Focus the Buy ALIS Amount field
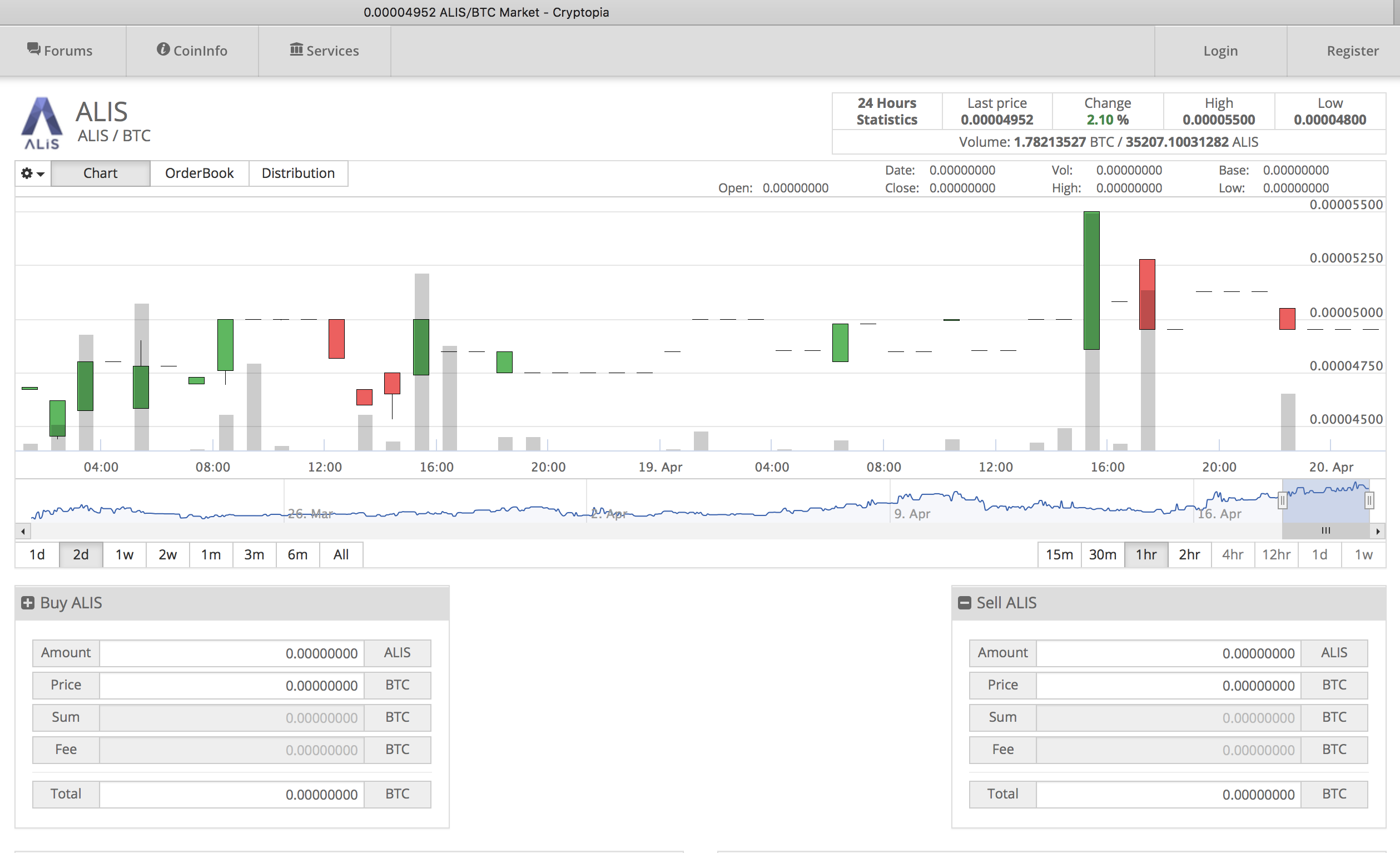 (232, 653)
